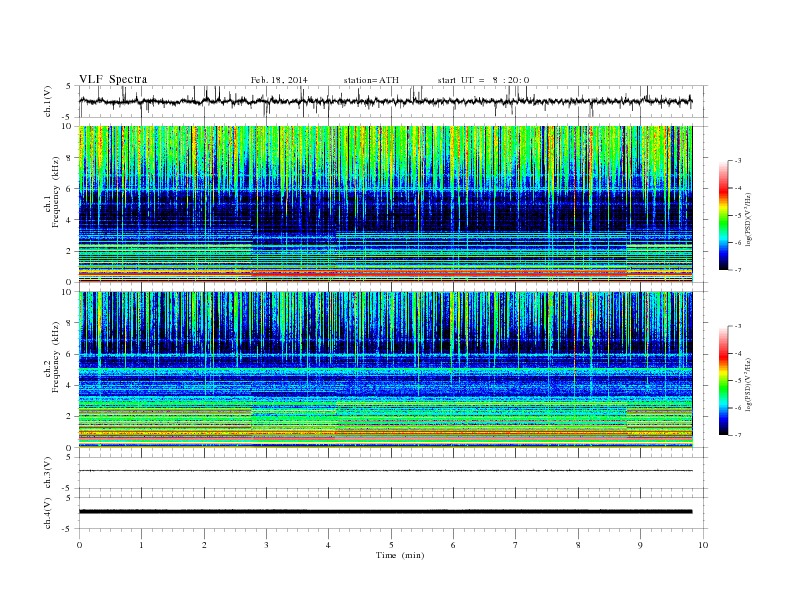This screenshot has height=612, width=792.
Task: Click the ch.1 voltage waveform trace
Action: pyautogui.click(x=385, y=101)
